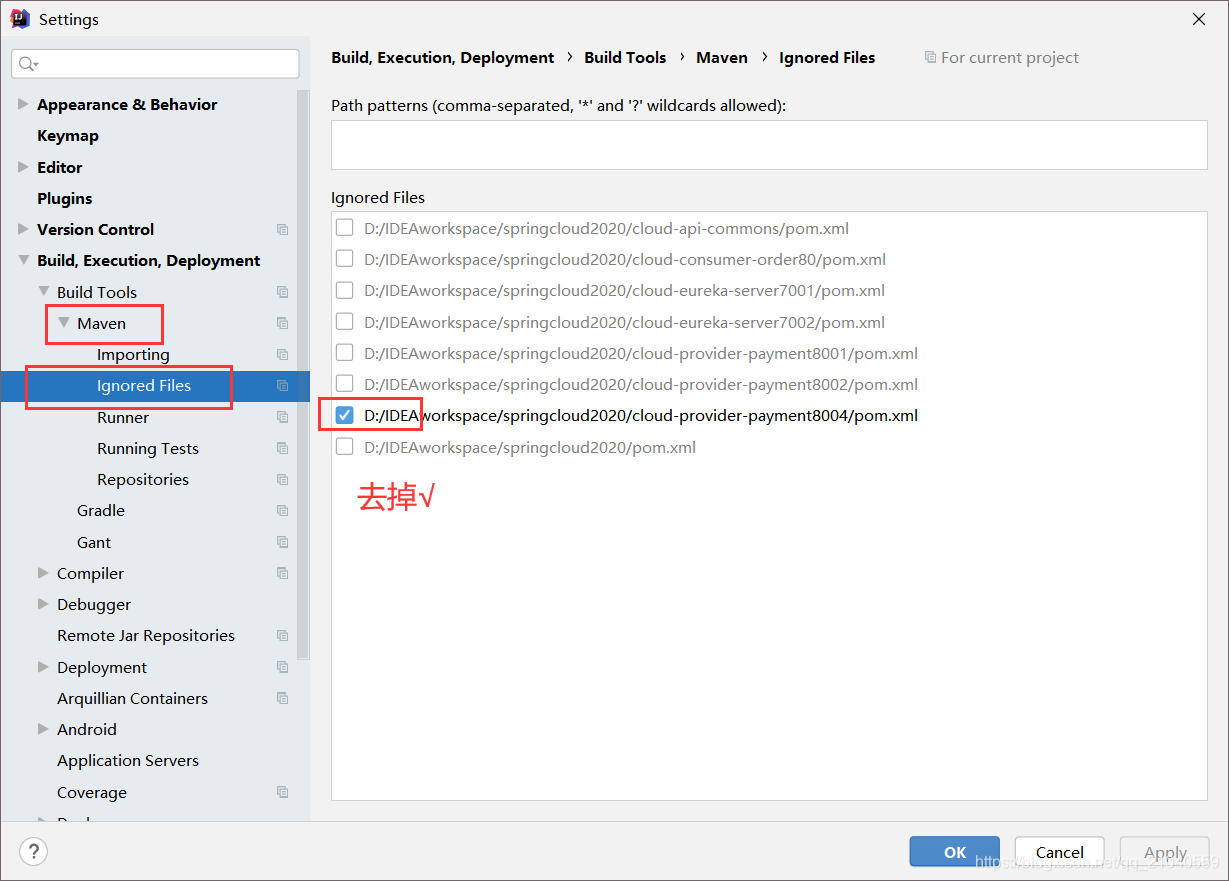Screen dimensions: 1229x881
Task: Click project-level icon beside Build Tools
Action: point(282,292)
